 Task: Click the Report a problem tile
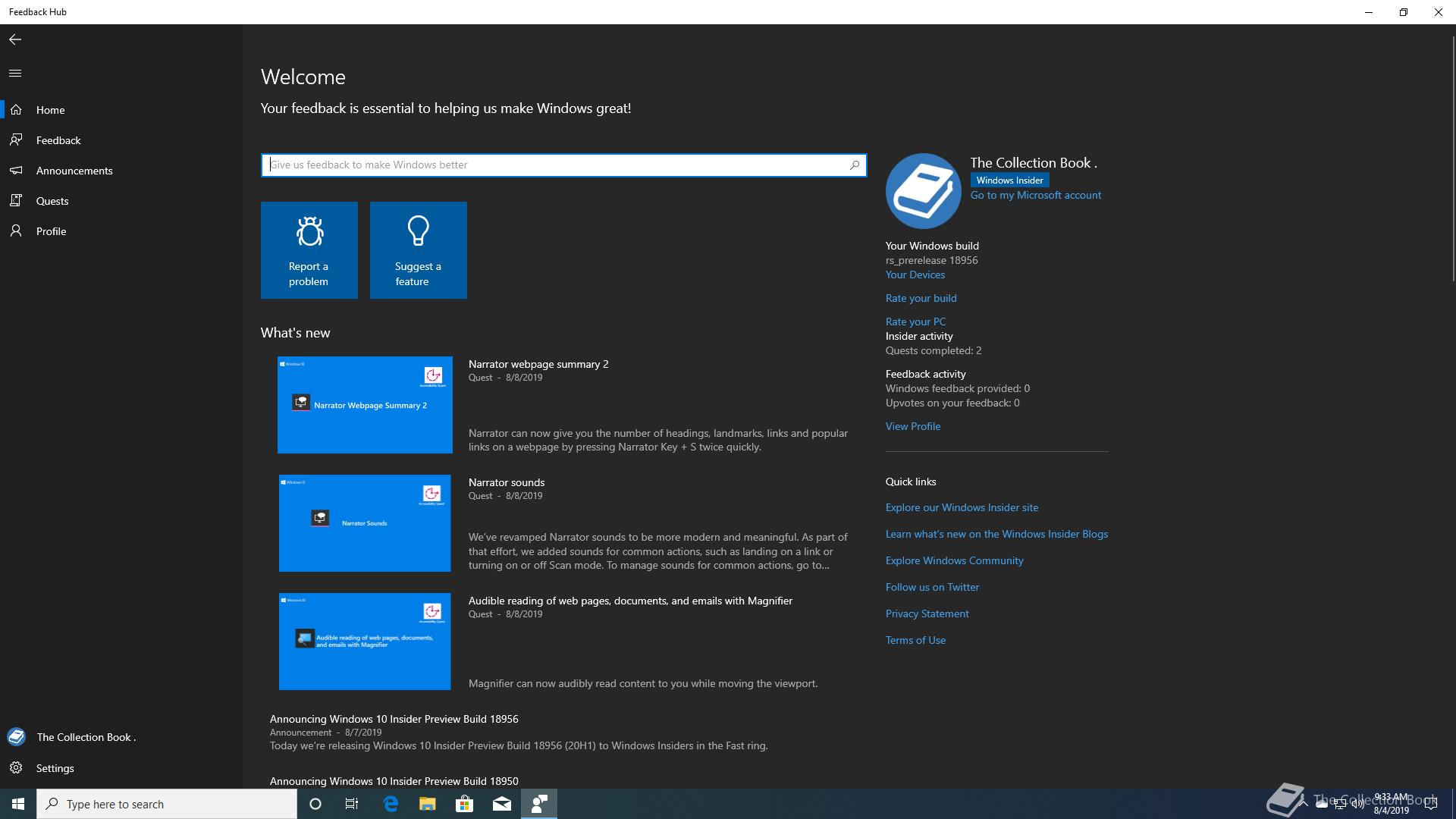click(x=309, y=250)
